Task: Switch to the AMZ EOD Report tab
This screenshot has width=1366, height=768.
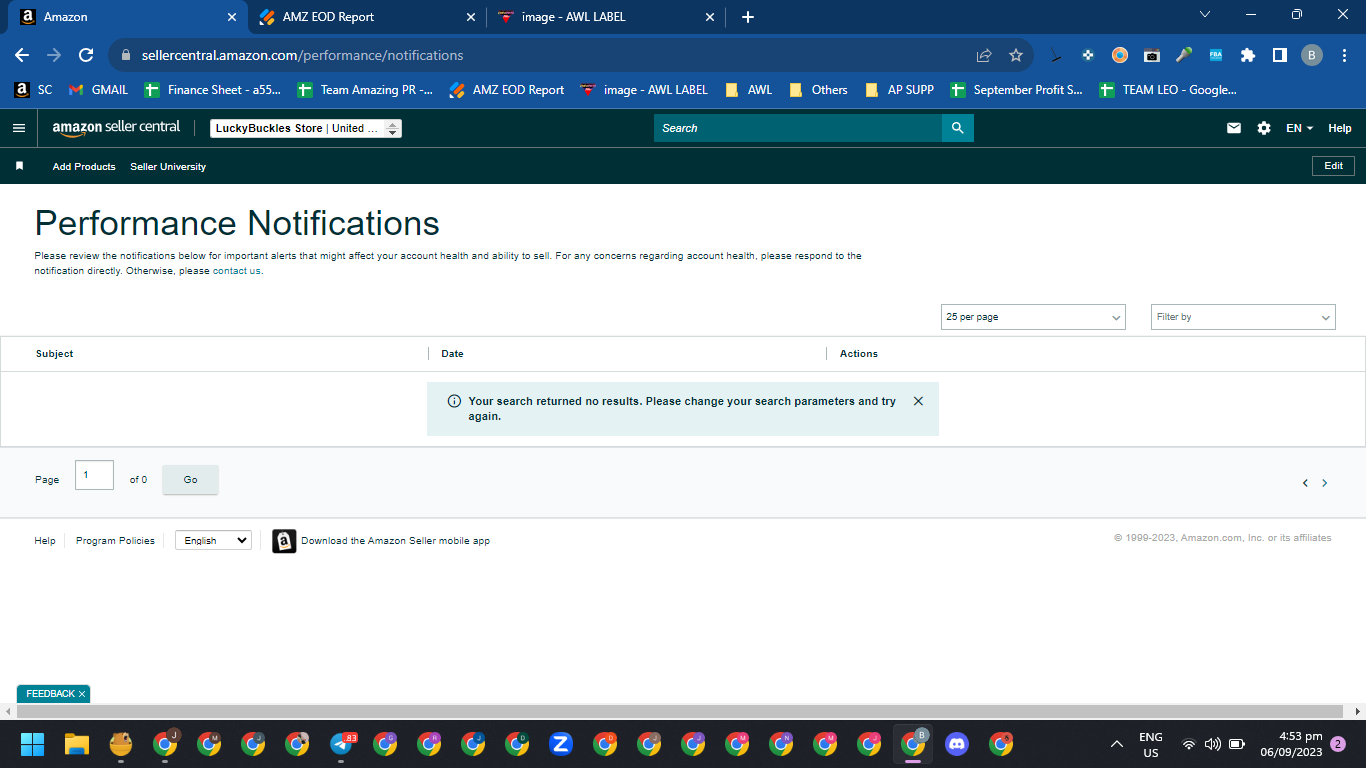Action: click(365, 17)
